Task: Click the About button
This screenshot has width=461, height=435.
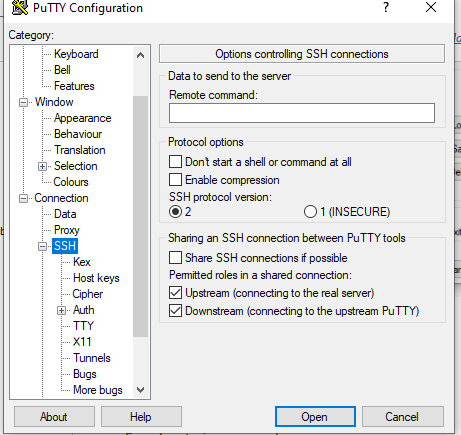Action: point(54,417)
